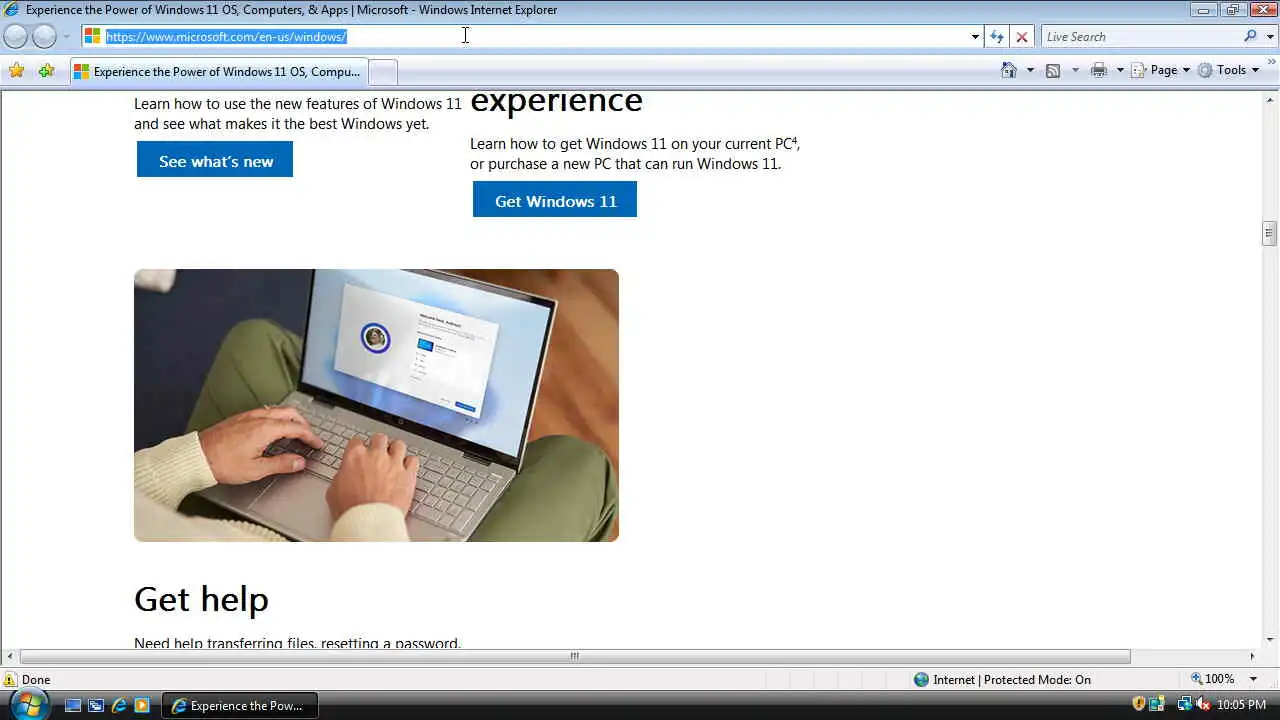Click the Internet Explorer title bar logo
The image size is (1280, 720).
[12, 10]
